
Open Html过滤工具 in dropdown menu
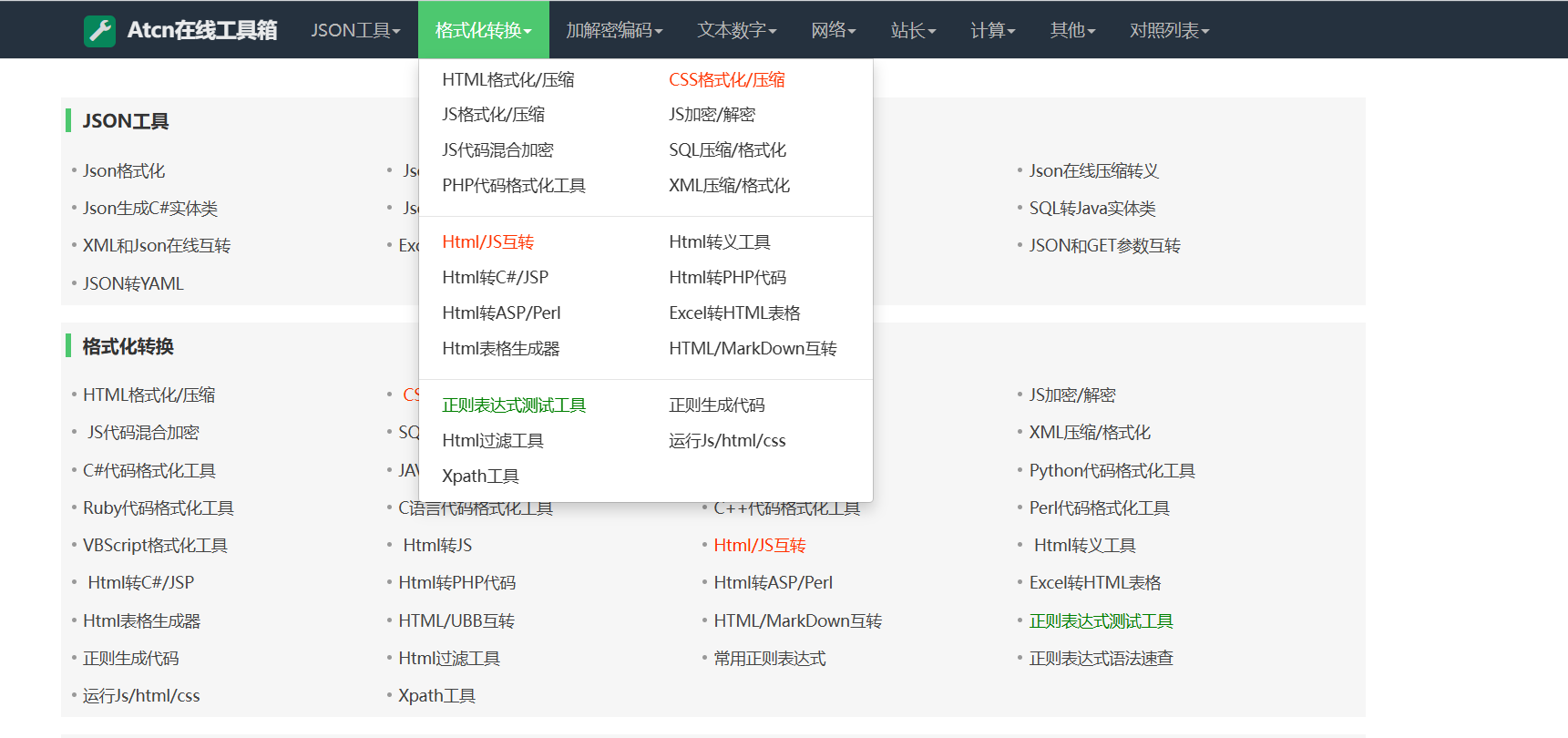pos(493,440)
